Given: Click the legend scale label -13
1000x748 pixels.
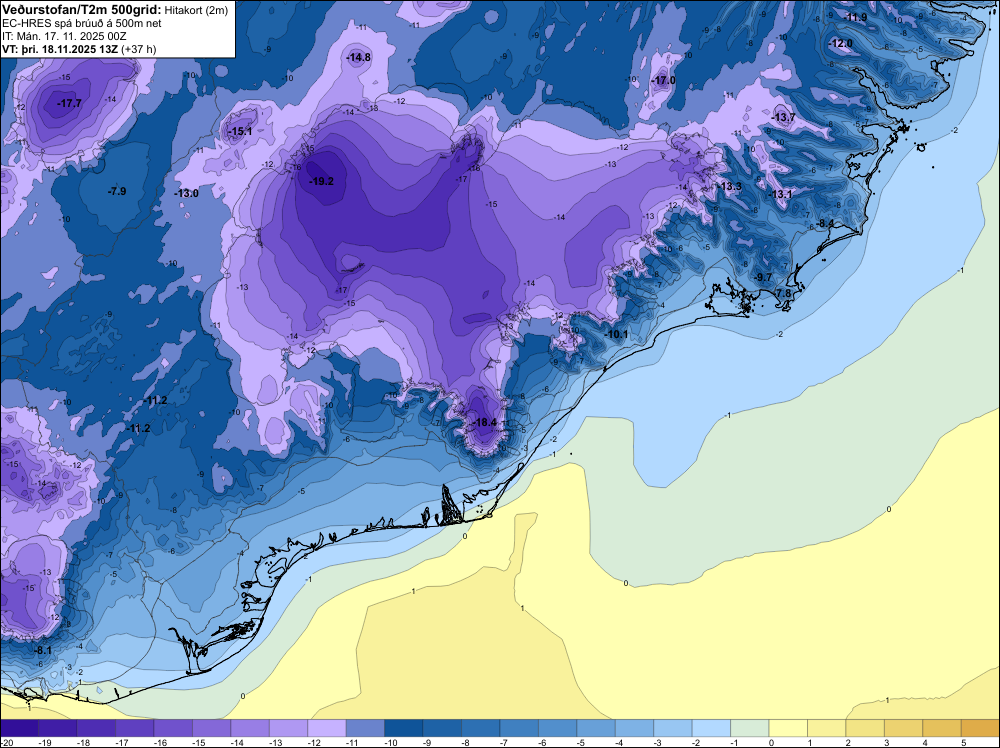Looking at the screenshot, I should [275, 742].
